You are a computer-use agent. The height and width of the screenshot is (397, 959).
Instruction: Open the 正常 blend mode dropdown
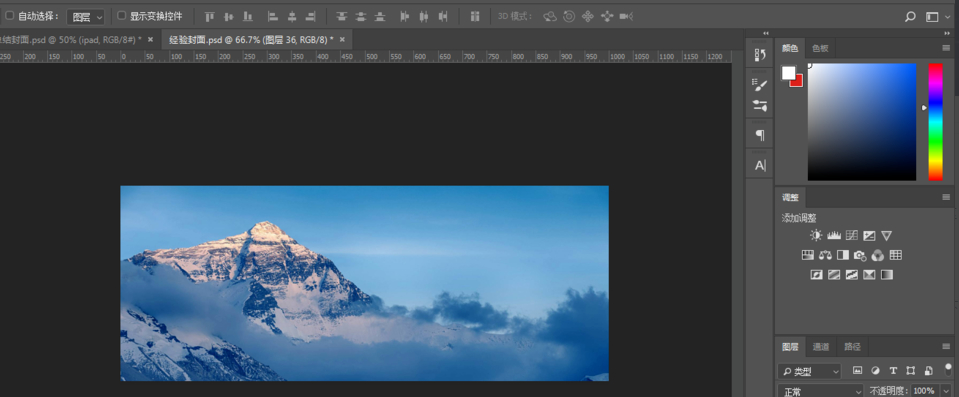pyautogui.click(x=820, y=390)
